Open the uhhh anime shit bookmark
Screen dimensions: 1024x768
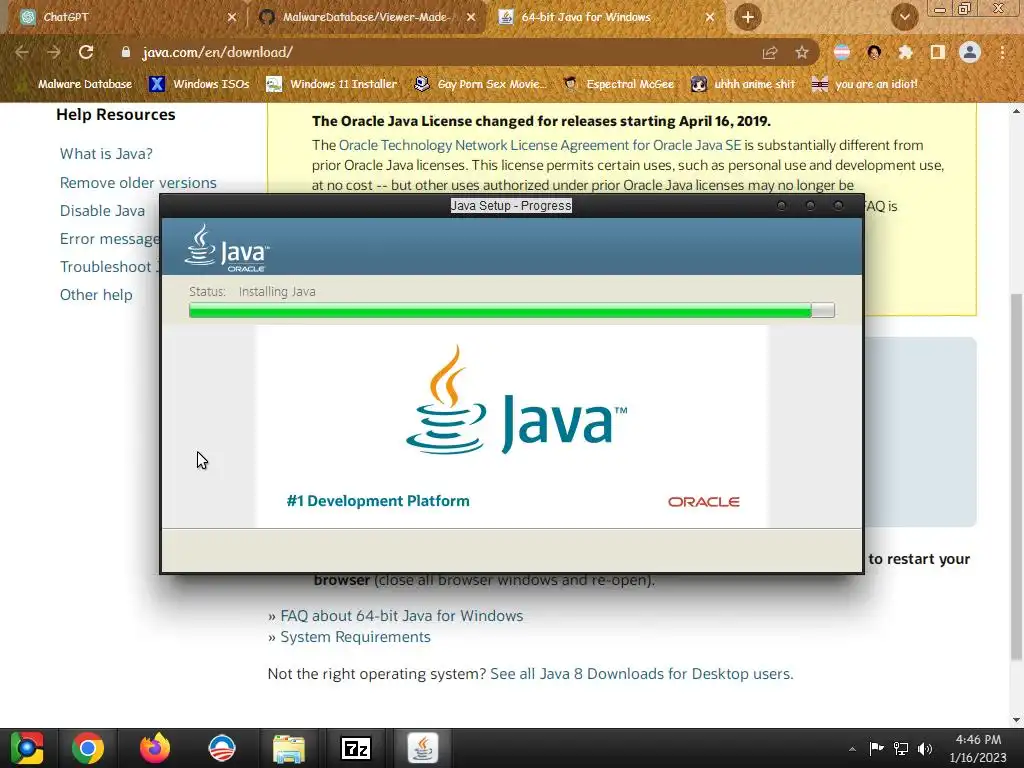click(743, 84)
